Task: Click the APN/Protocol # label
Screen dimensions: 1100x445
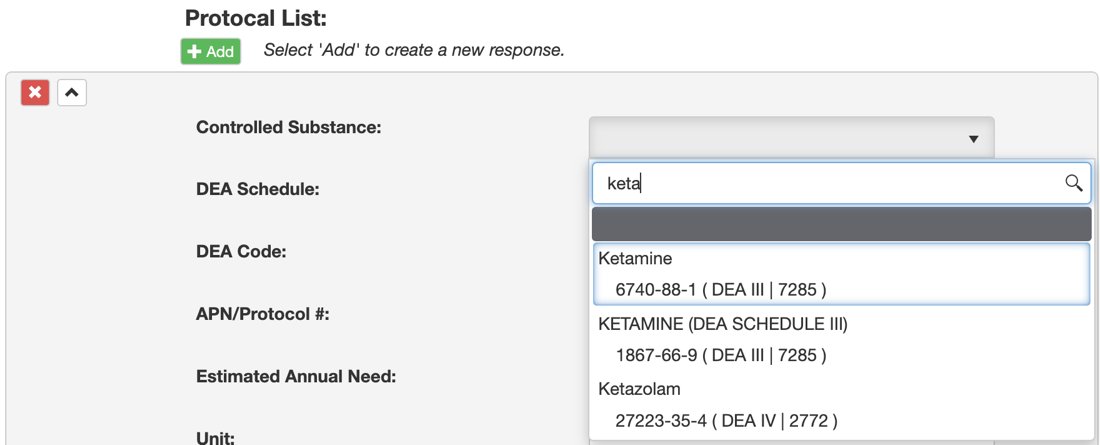Action: (262, 314)
